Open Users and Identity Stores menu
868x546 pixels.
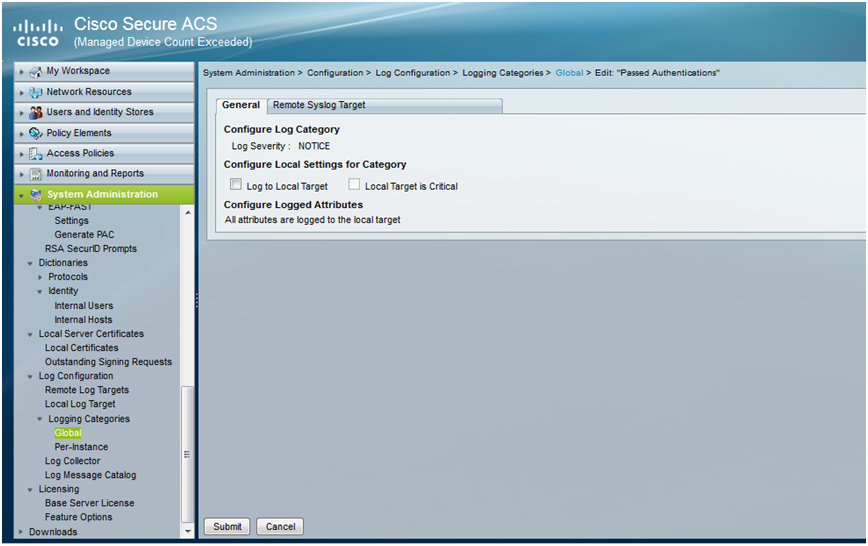[104, 112]
